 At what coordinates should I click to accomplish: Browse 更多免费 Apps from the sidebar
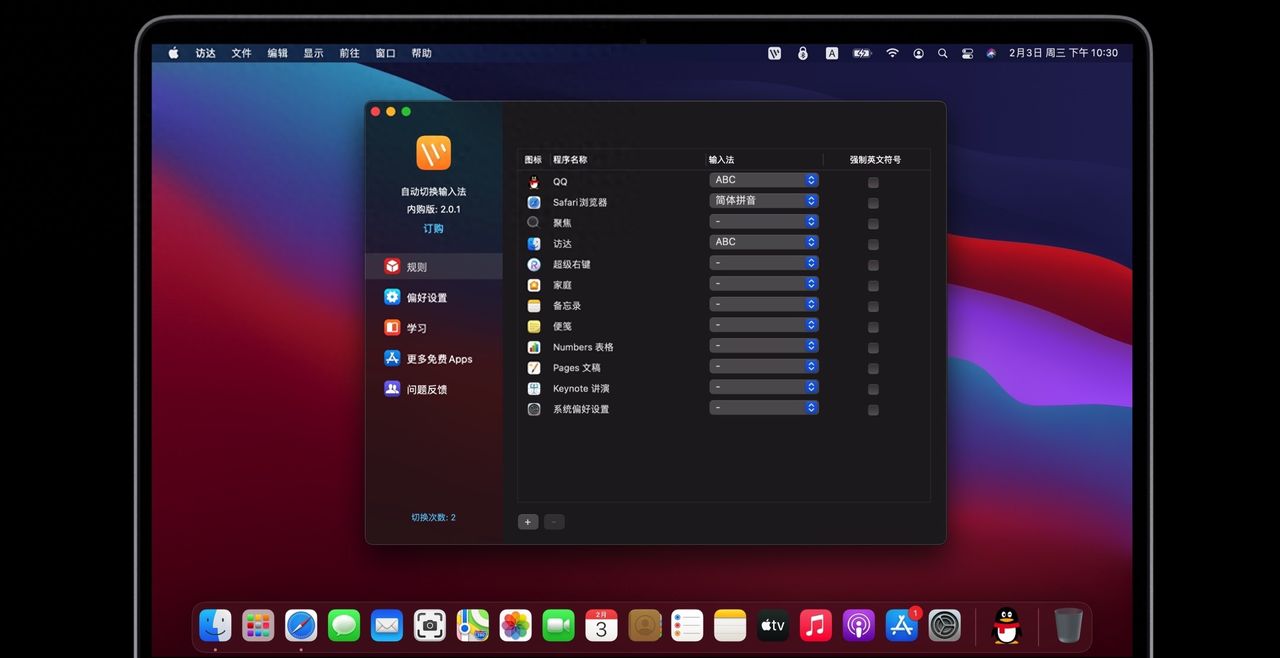(x=440, y=358)
